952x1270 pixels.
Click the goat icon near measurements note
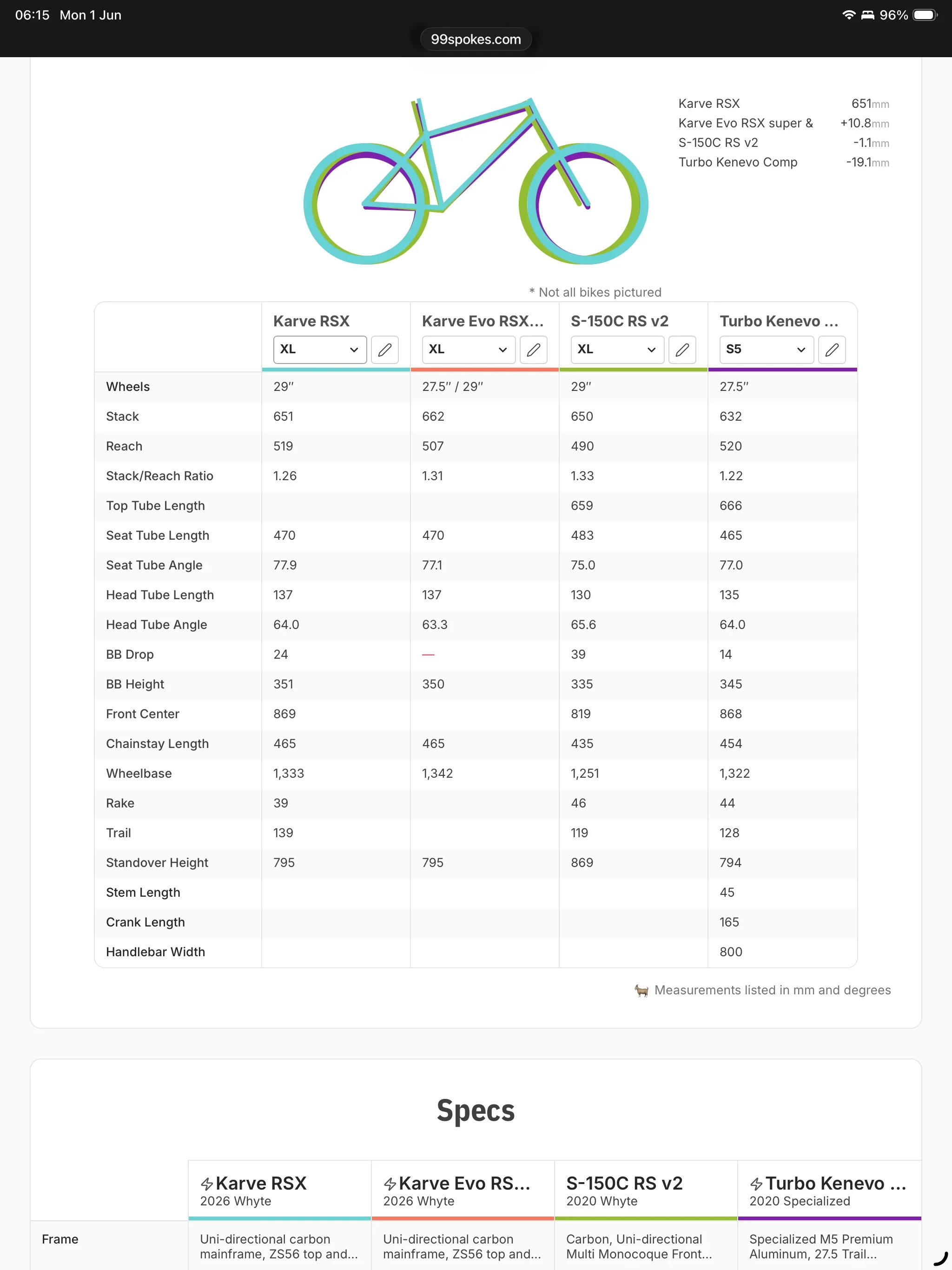pos(641,991)
